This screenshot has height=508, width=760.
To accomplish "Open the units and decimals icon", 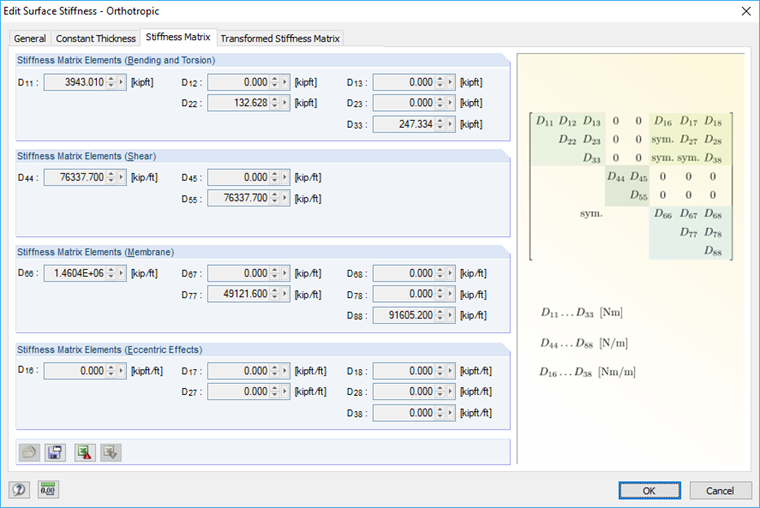I will pyautogui.click(x=48, y=490).
